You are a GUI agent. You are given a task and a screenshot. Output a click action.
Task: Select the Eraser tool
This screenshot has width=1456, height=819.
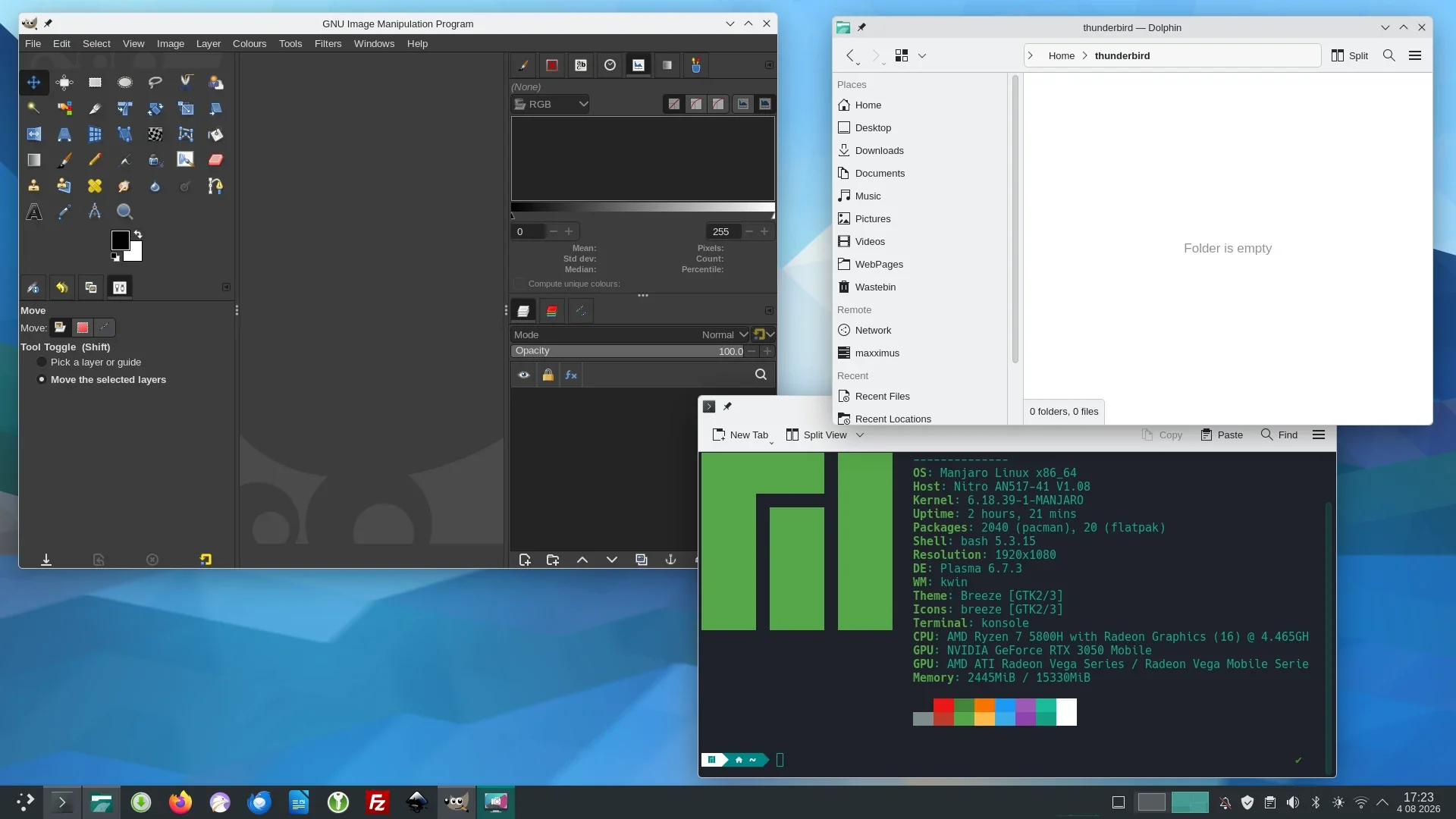tap(216, 160)
